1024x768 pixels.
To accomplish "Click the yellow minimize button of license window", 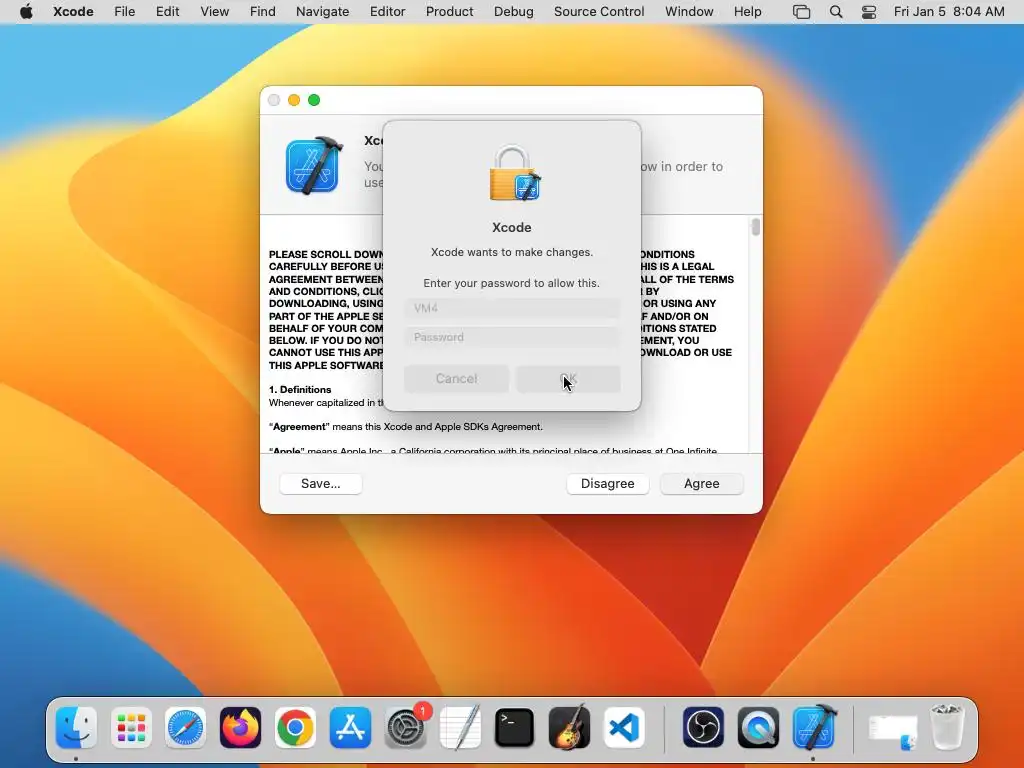I will (x=294, y=100).
